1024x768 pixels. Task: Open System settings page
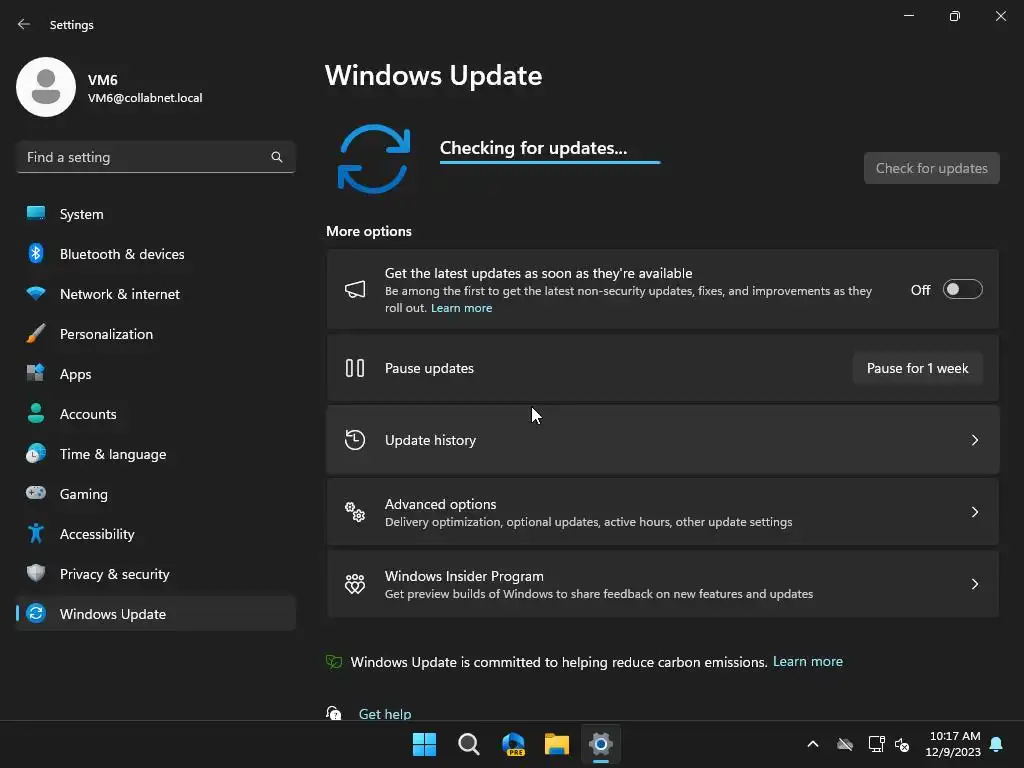155,214
